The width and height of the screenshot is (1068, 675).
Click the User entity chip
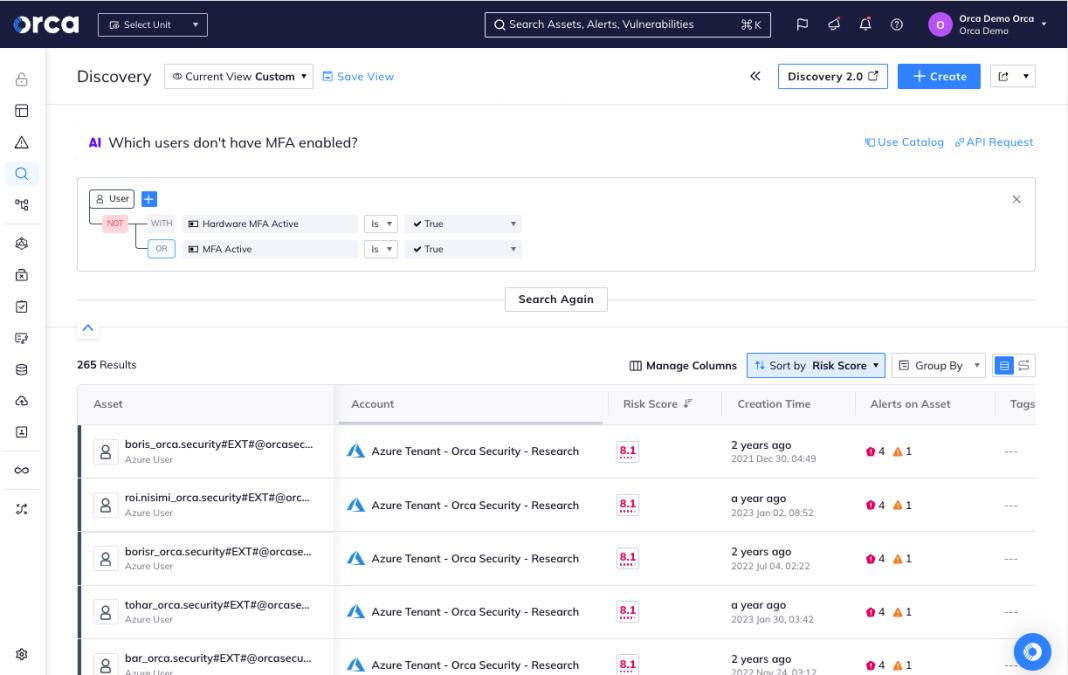tap(112, 199)
